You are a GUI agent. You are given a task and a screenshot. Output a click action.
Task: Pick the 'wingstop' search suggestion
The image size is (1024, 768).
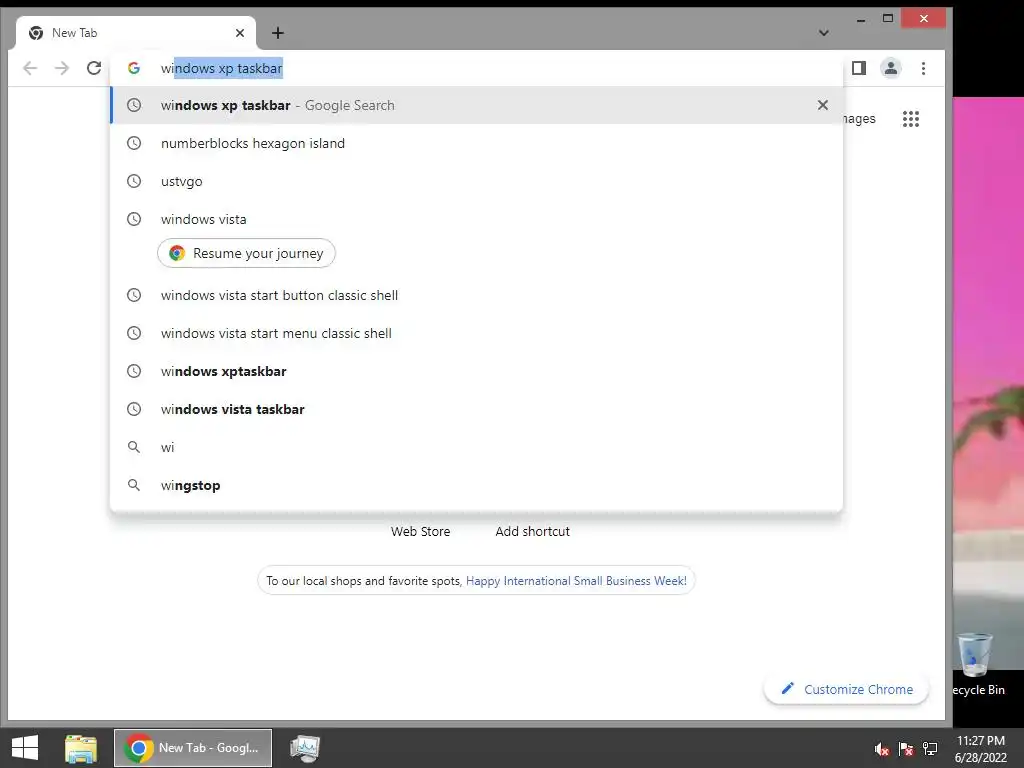pos(477,485)
